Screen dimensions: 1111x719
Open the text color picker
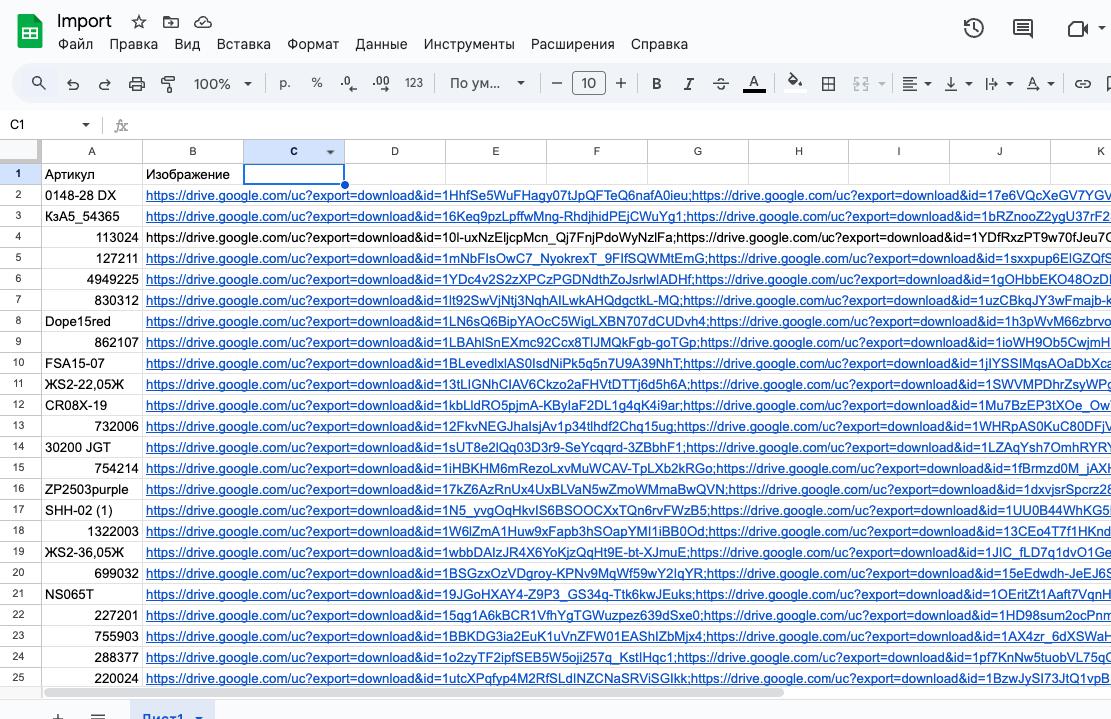tap(754, 84)
